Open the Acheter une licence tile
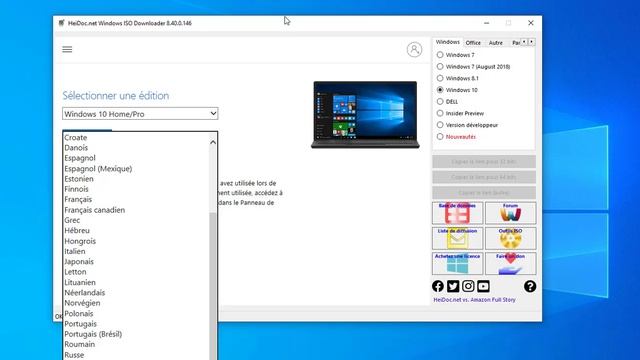The width and height of the screenshot is (640, 360). coord(457,263)
